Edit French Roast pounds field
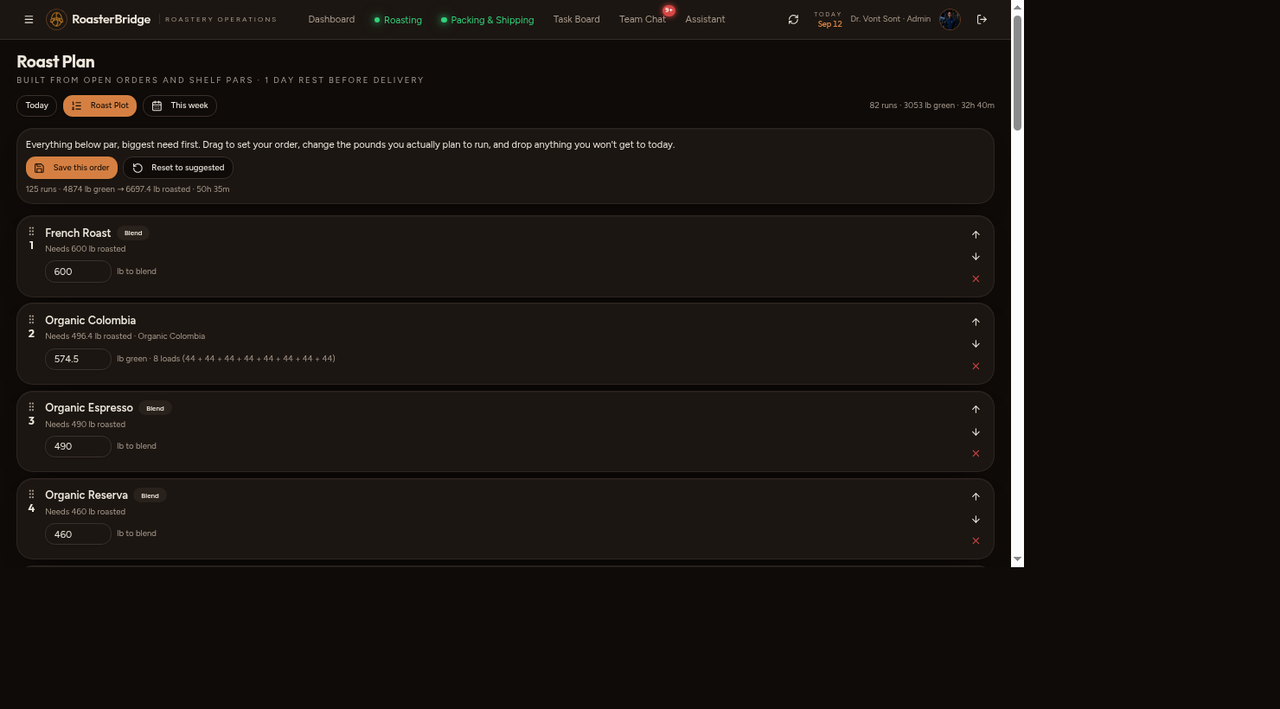This screenshot has width=1280, height=709. (x=78, y=271)
